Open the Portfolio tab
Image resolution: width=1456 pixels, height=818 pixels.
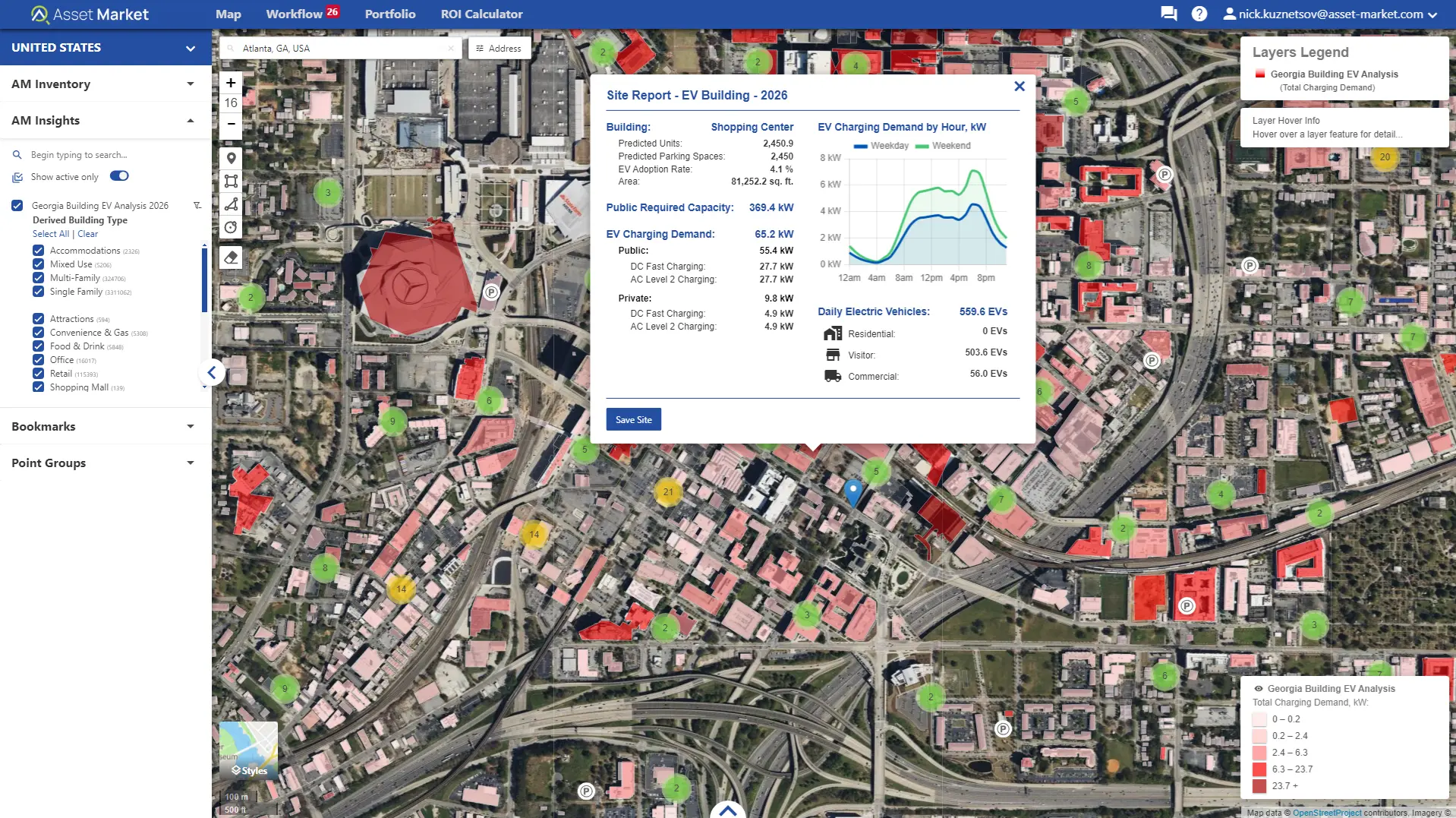390,14
